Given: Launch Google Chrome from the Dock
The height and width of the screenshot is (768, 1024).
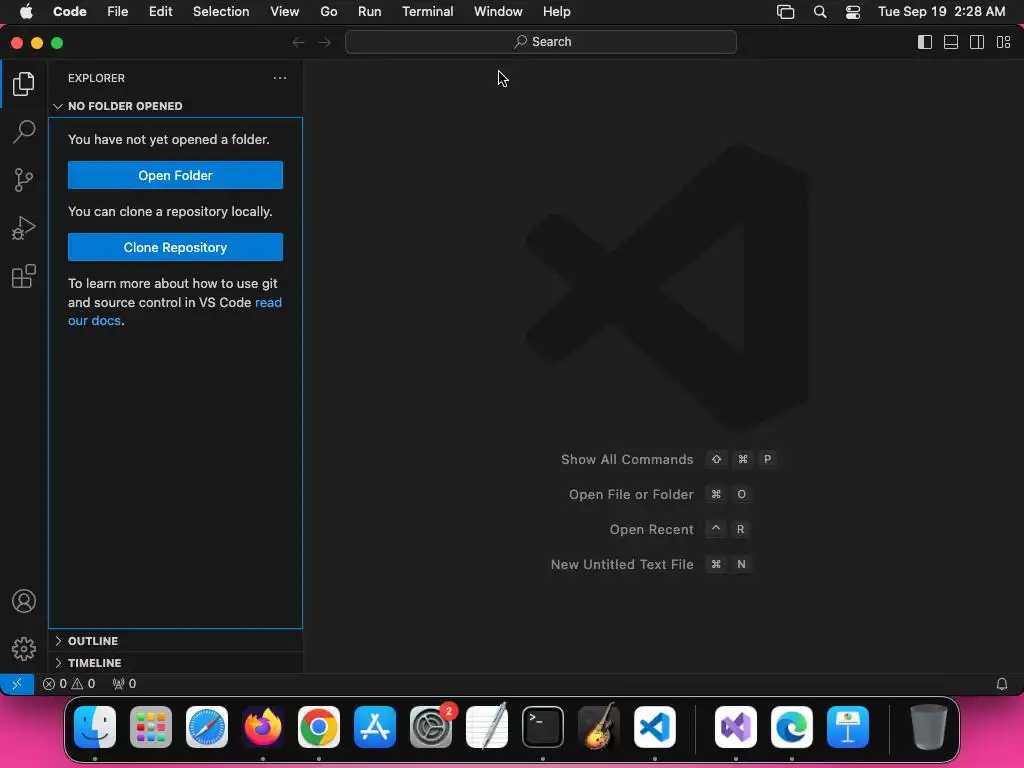Looking at the screenshot, I should click(x=319, y=727).
